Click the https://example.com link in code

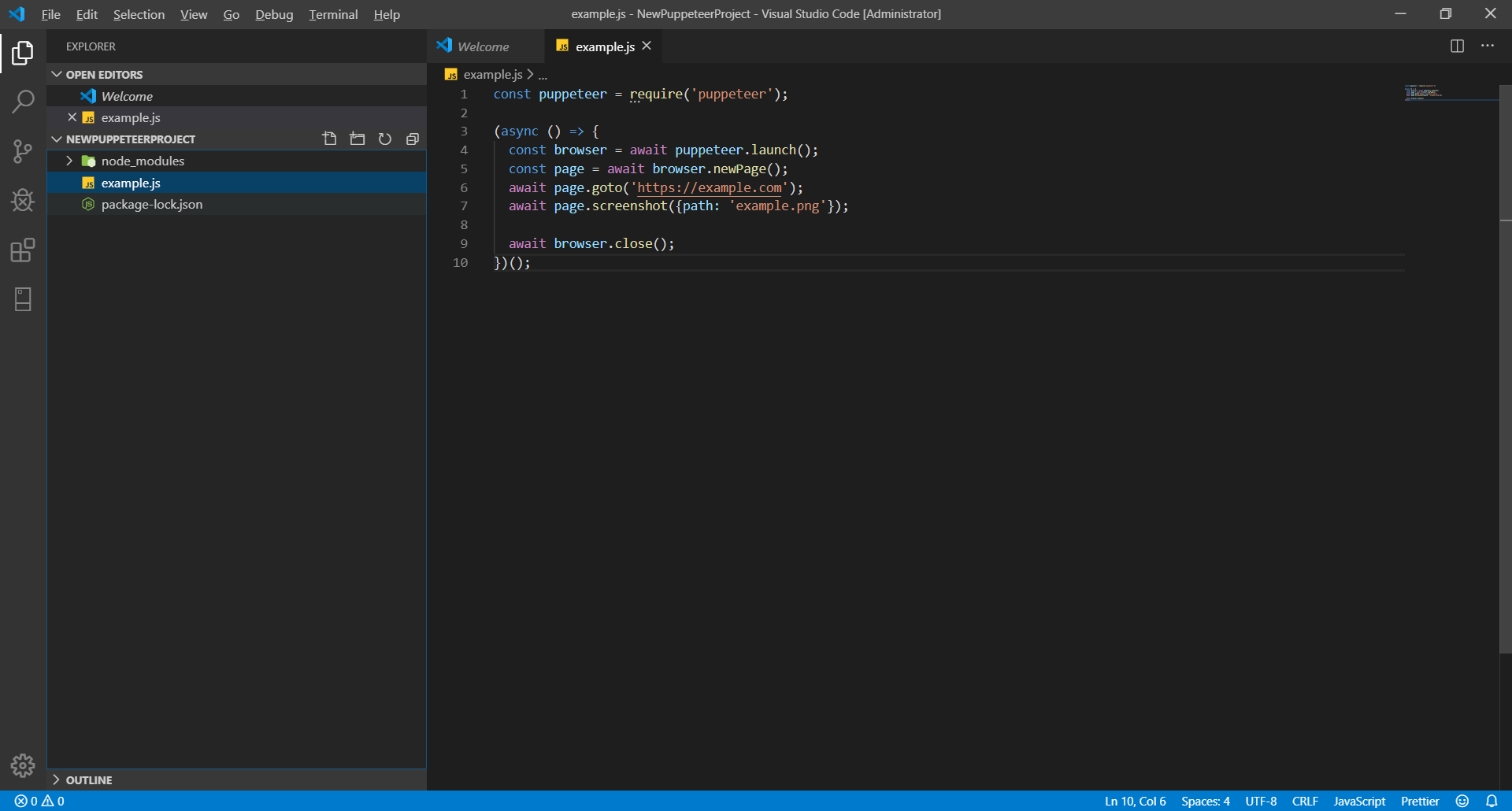pos(710,187)
